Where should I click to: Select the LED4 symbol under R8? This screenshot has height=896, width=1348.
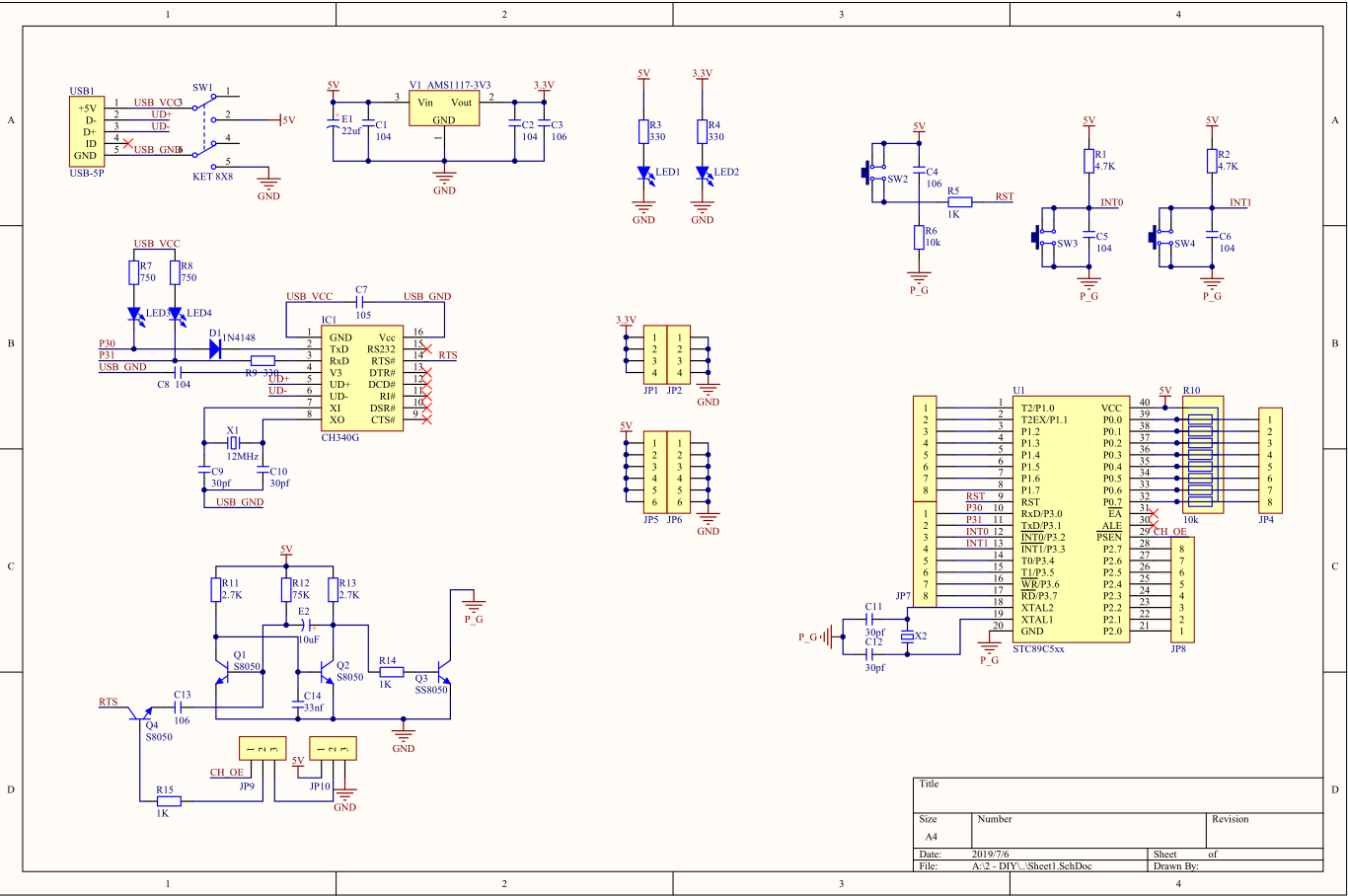tap(176, 315)
